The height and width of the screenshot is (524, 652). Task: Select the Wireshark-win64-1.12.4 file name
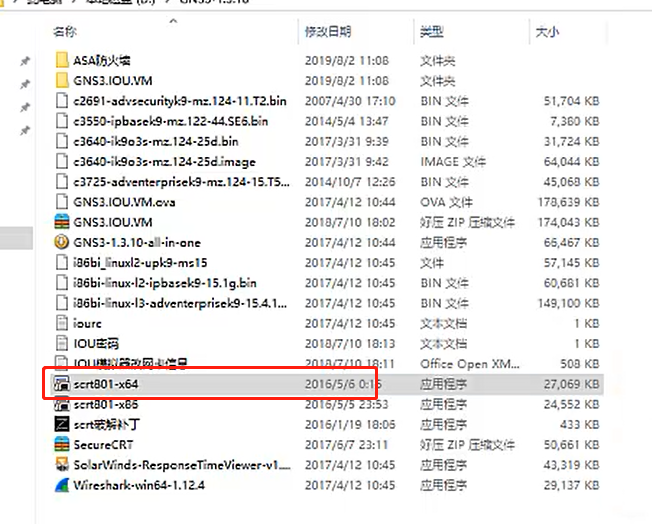(x=139, y=485)
